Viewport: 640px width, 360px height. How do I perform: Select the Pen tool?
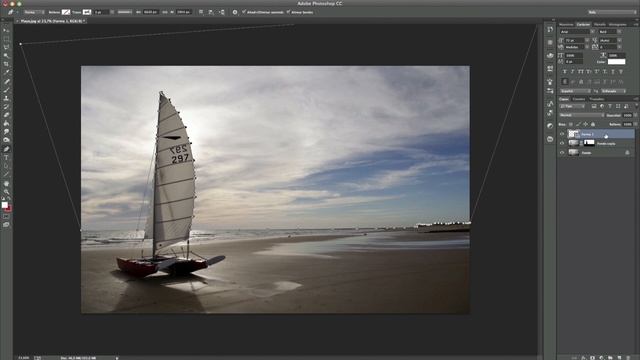(x=6, y=149)
